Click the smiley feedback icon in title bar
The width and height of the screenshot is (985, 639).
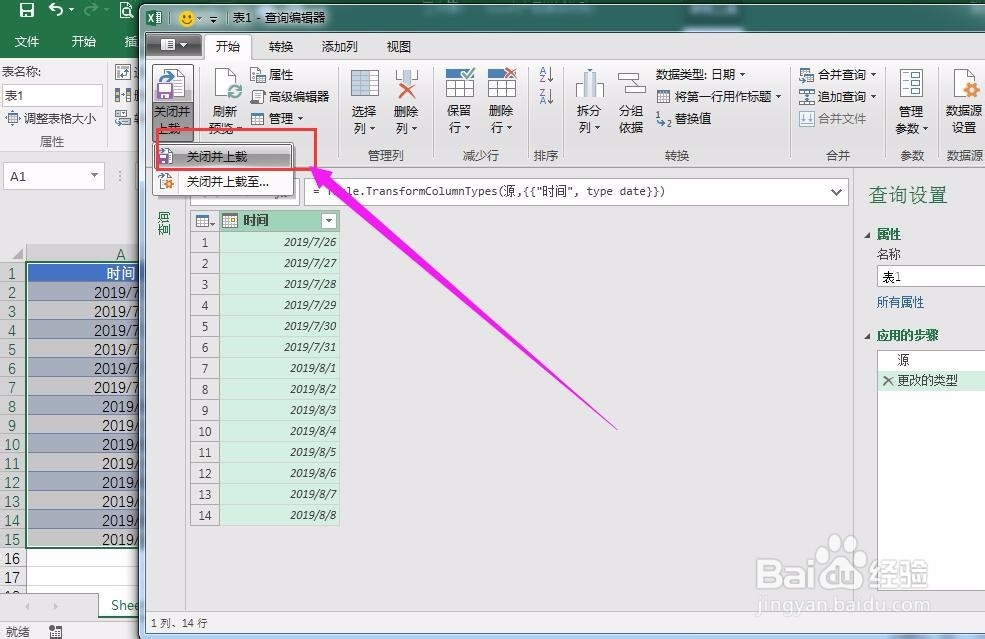point(186,18)
